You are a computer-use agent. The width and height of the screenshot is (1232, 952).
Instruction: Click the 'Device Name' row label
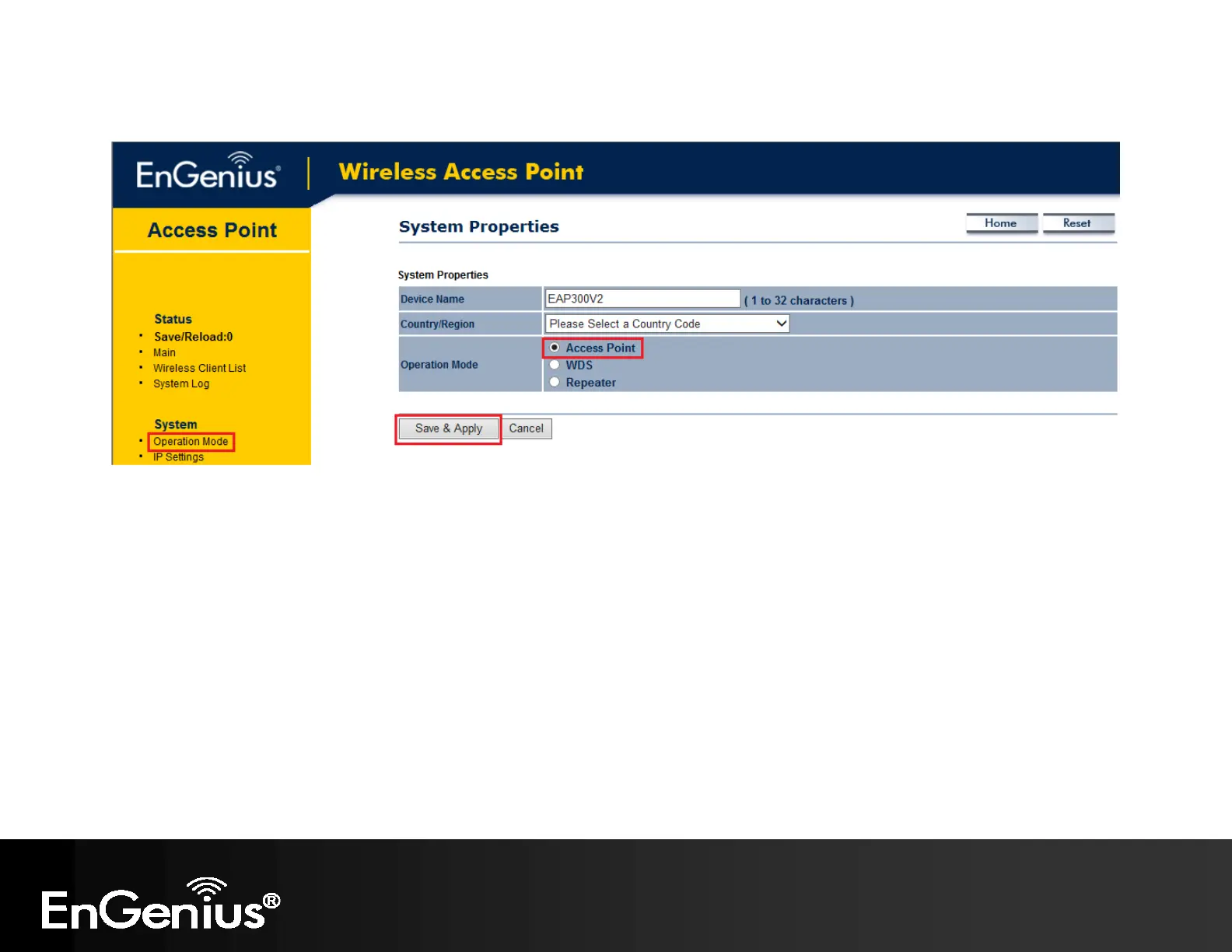pyautogui.click(x=432, y=299)
